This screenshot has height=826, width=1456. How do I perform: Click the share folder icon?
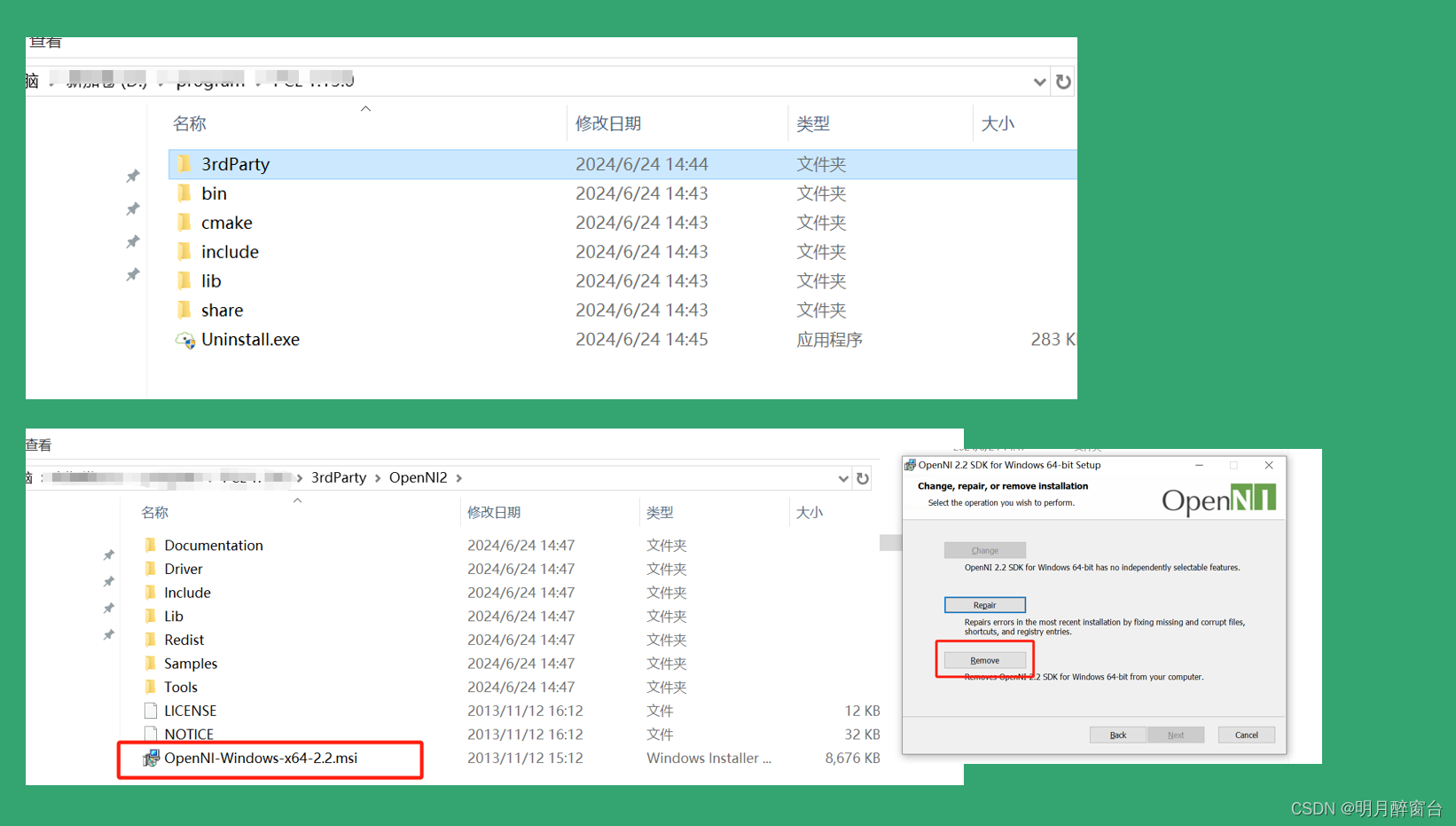184,311
